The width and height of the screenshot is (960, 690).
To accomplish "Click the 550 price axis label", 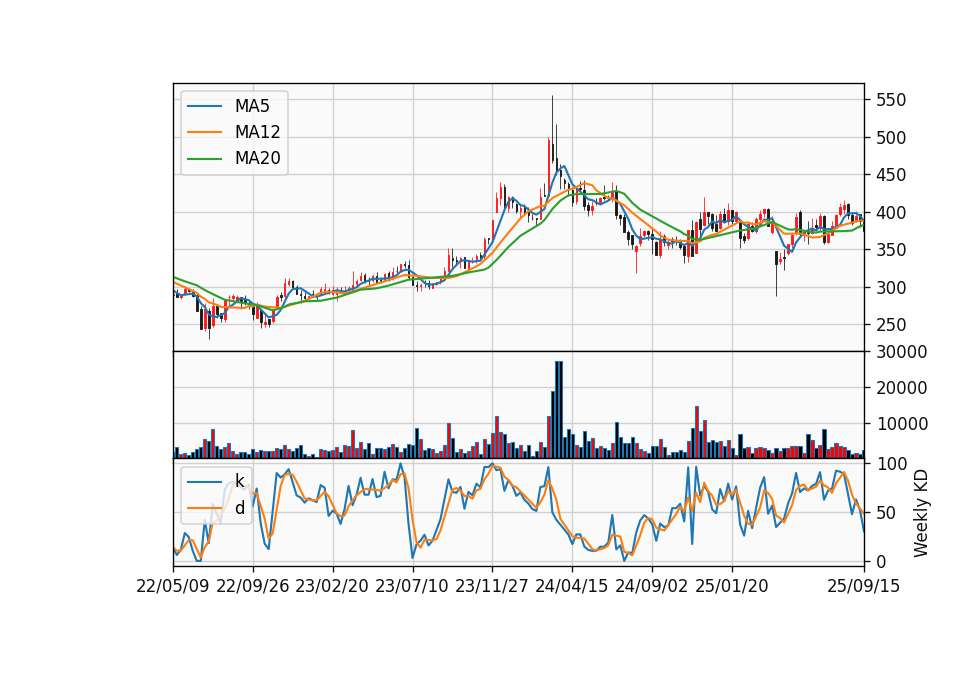I will (x=891, y=100).
